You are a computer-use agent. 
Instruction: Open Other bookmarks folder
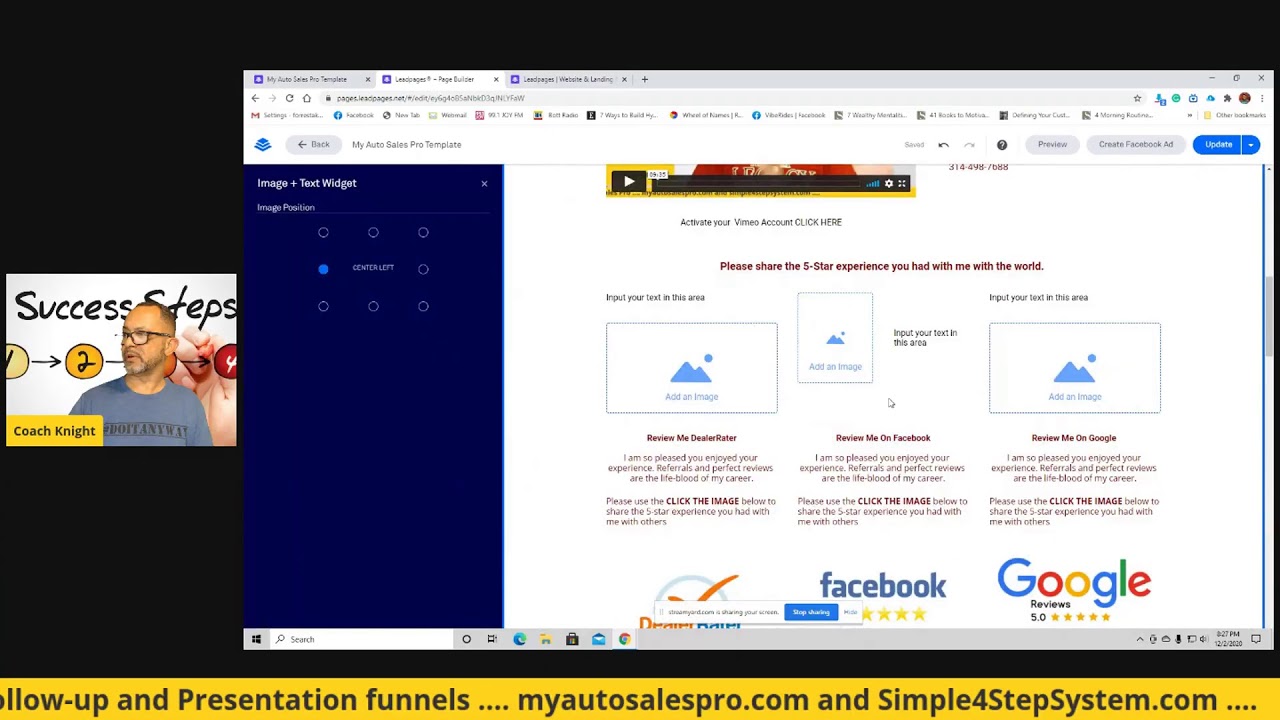pos(1234,115)
